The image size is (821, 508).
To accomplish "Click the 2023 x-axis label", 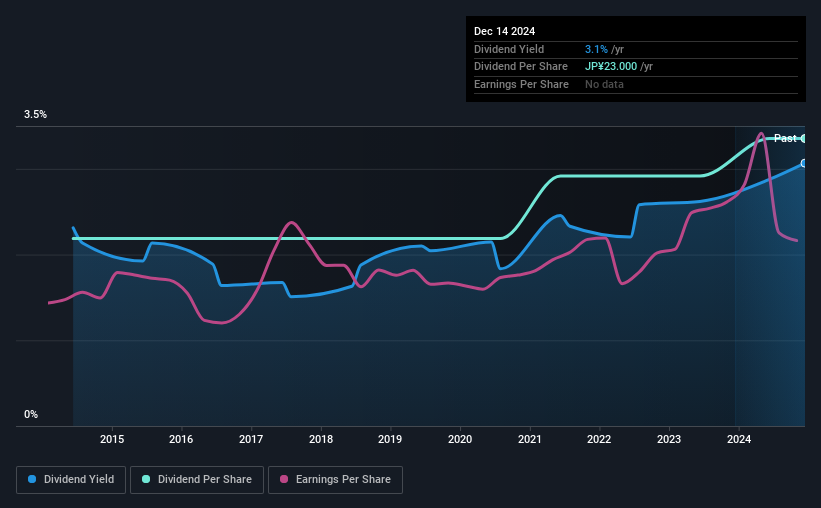I will tap(669, 439).
